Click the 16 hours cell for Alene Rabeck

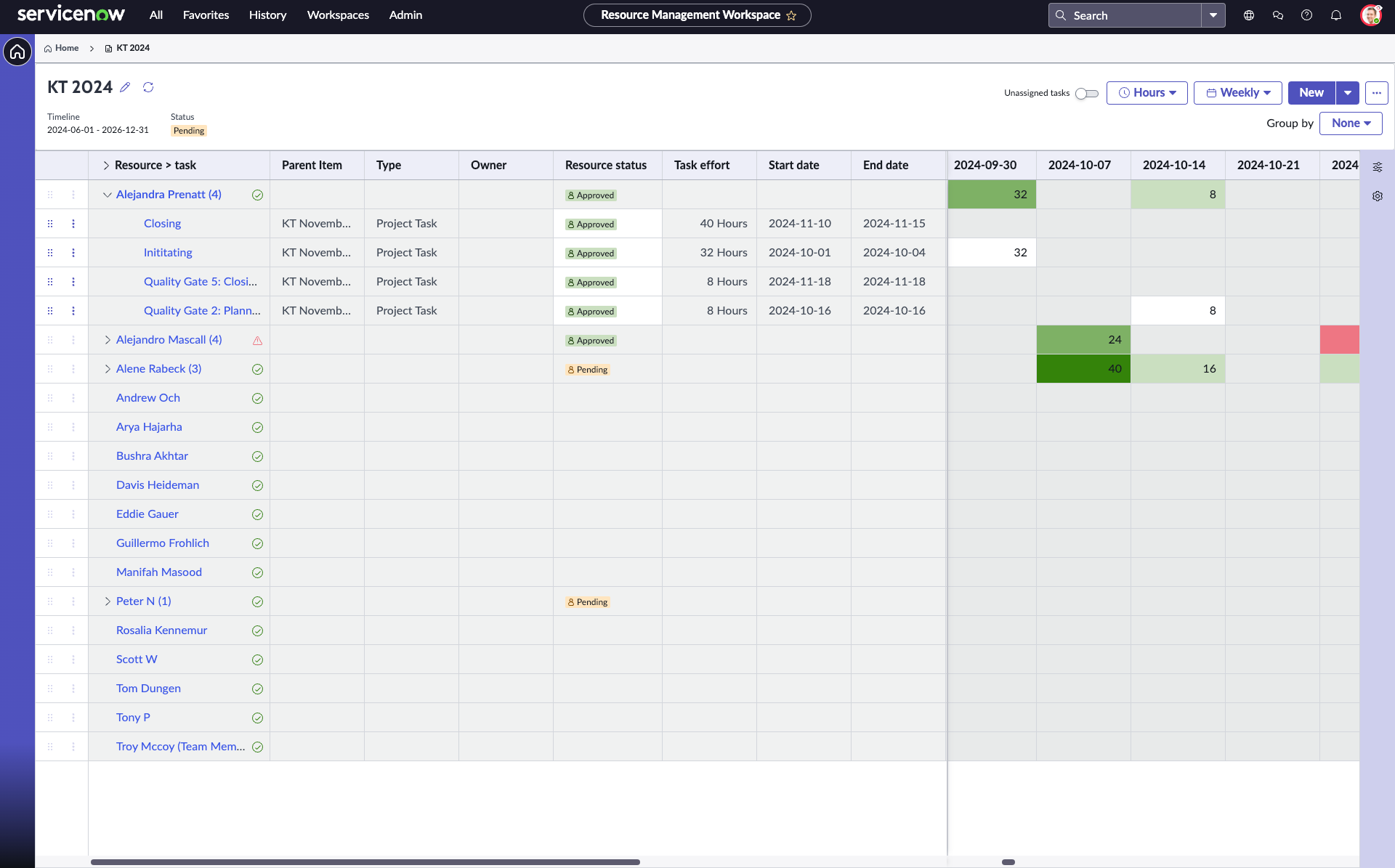click(x=1178, y=369)
